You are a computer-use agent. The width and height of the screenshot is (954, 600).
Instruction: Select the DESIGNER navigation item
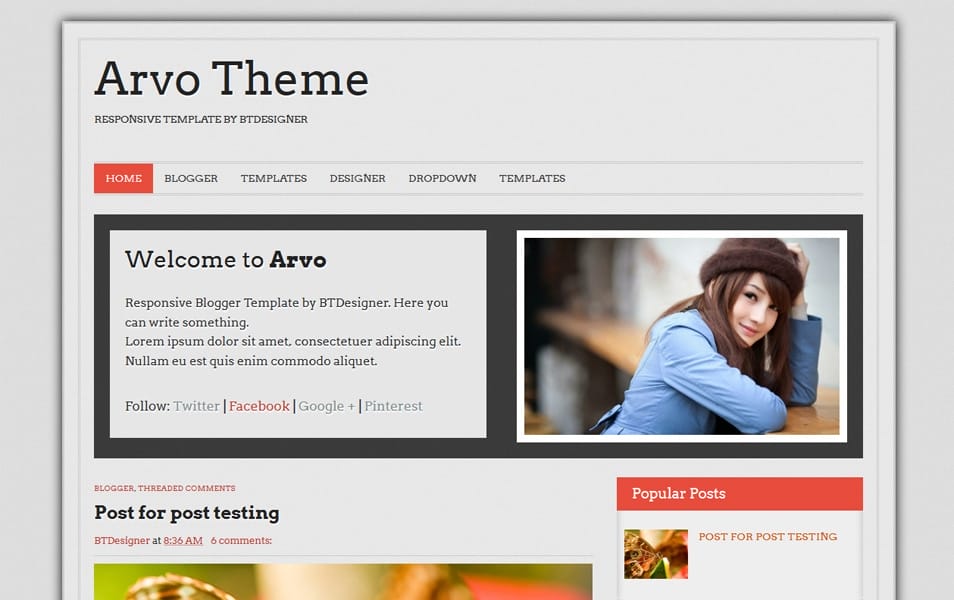click(356, 178)
